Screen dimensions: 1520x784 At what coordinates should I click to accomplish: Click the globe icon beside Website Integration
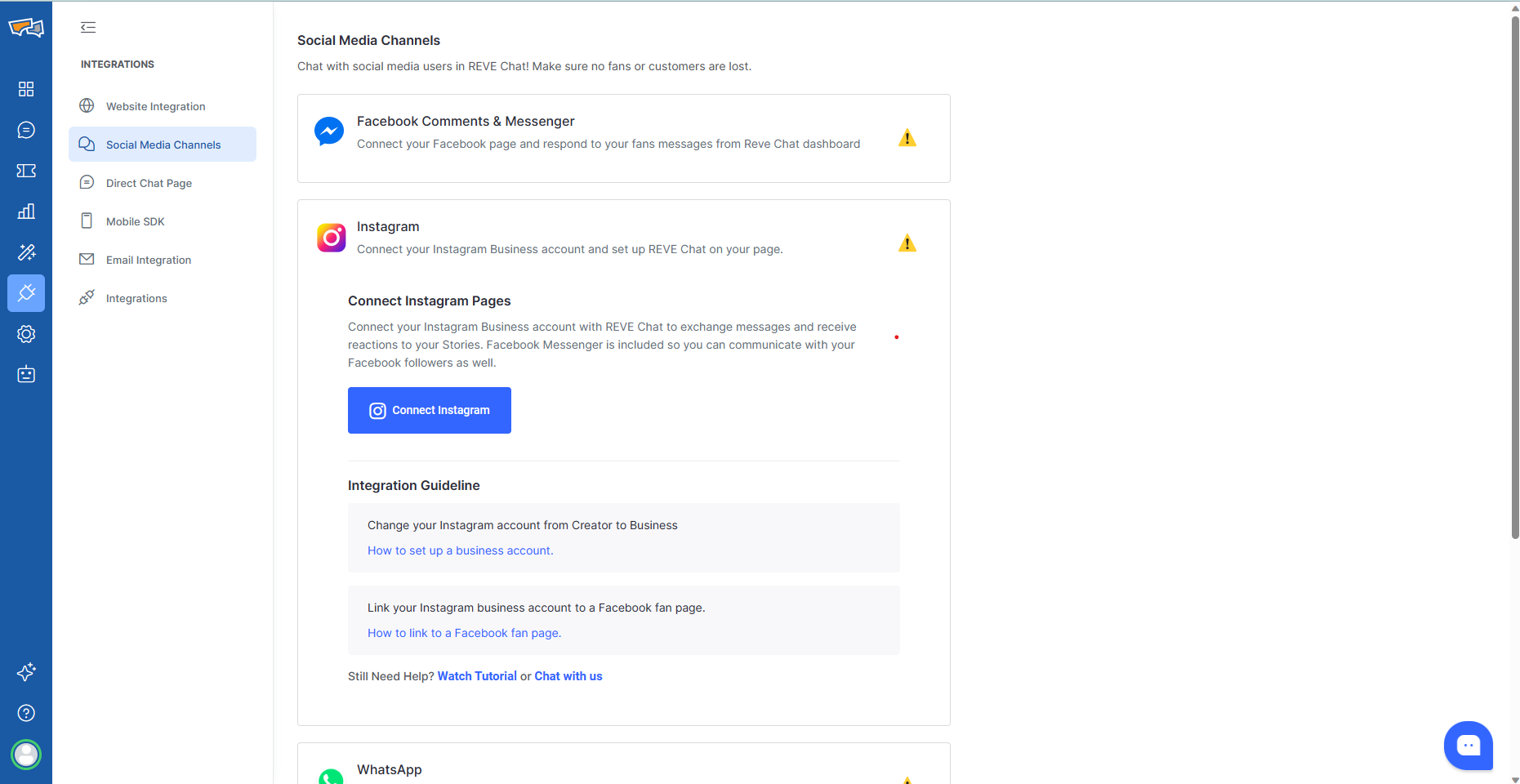[87, 105]
